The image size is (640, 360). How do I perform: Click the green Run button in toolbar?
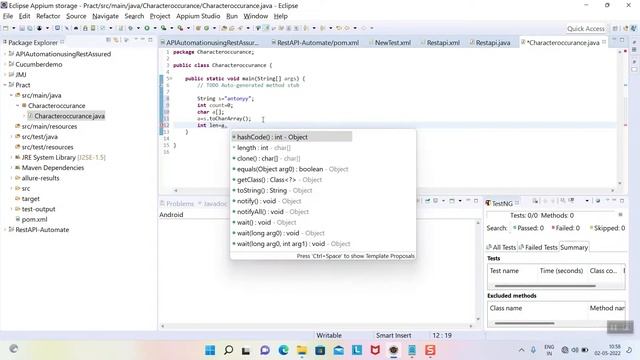pos(147,28)
